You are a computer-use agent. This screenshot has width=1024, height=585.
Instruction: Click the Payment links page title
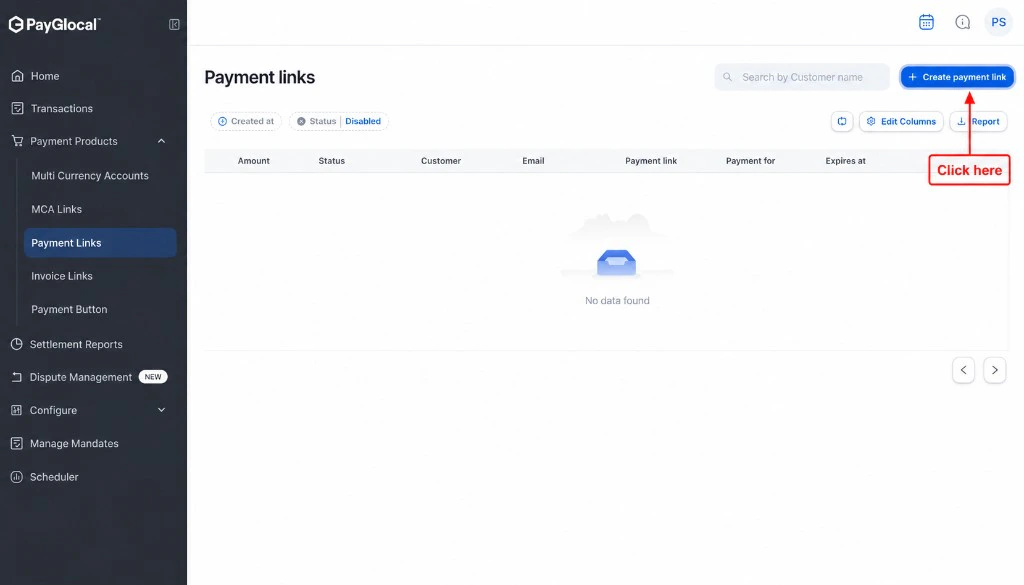tap(260, 77)
